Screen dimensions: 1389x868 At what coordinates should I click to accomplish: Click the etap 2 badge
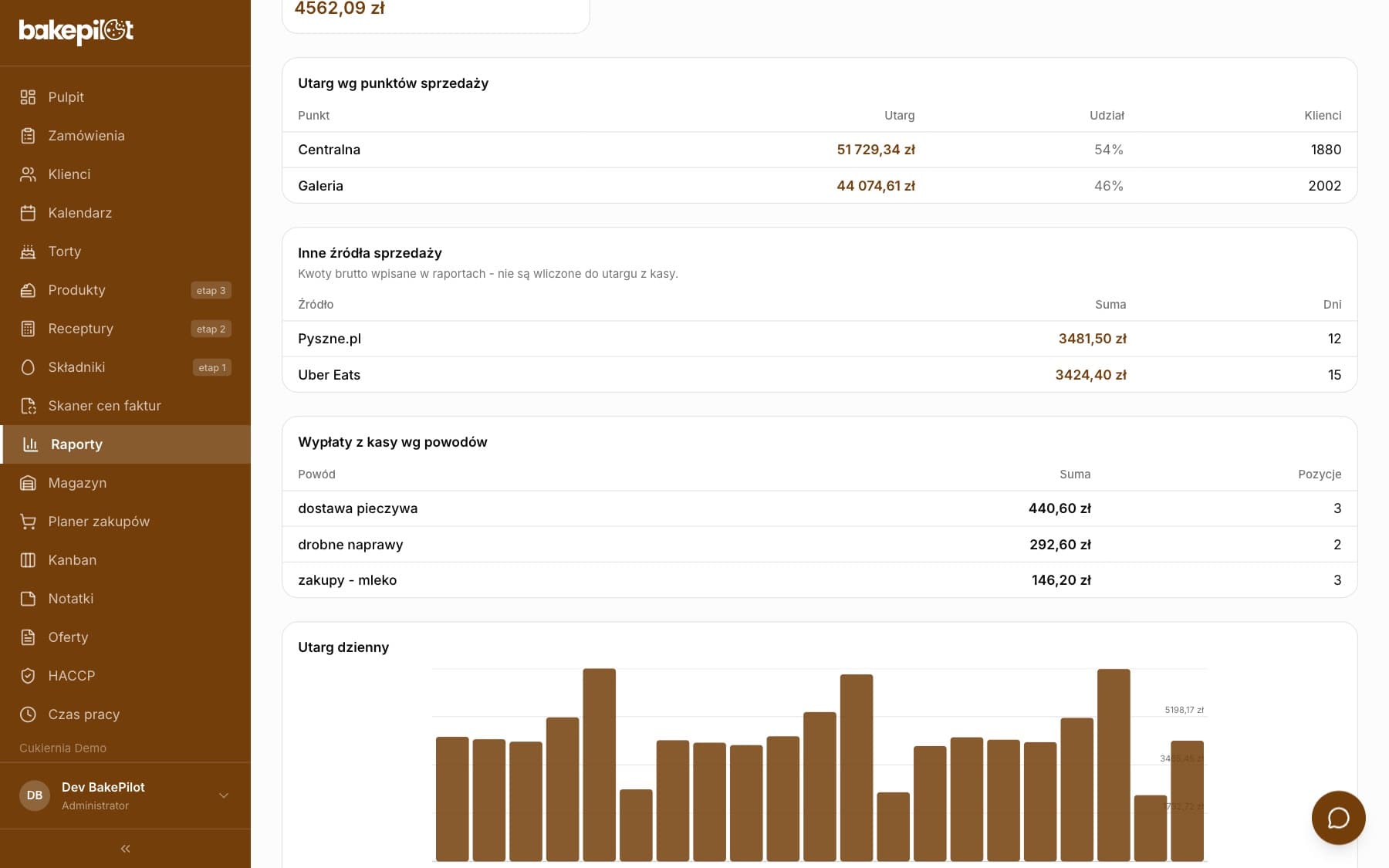(211, 329)
